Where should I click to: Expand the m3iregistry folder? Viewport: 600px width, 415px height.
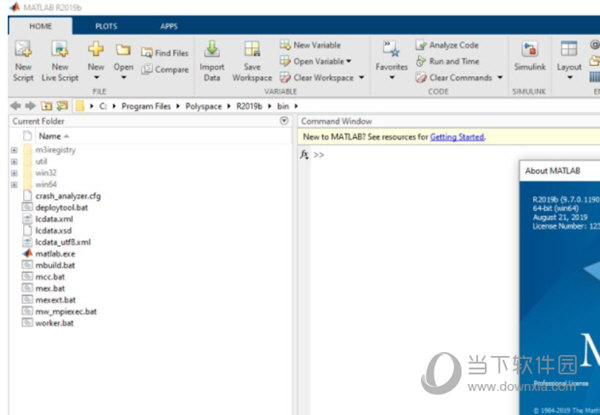[14, 149]
